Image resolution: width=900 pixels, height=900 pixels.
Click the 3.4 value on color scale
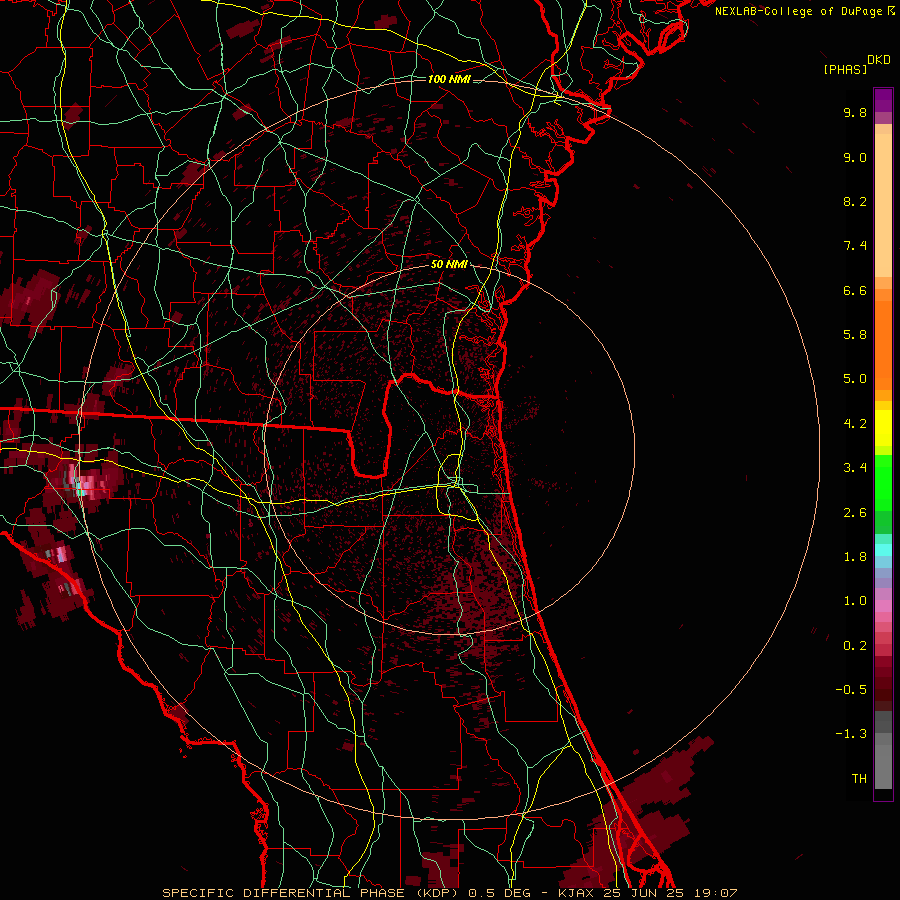click(855, 468)
